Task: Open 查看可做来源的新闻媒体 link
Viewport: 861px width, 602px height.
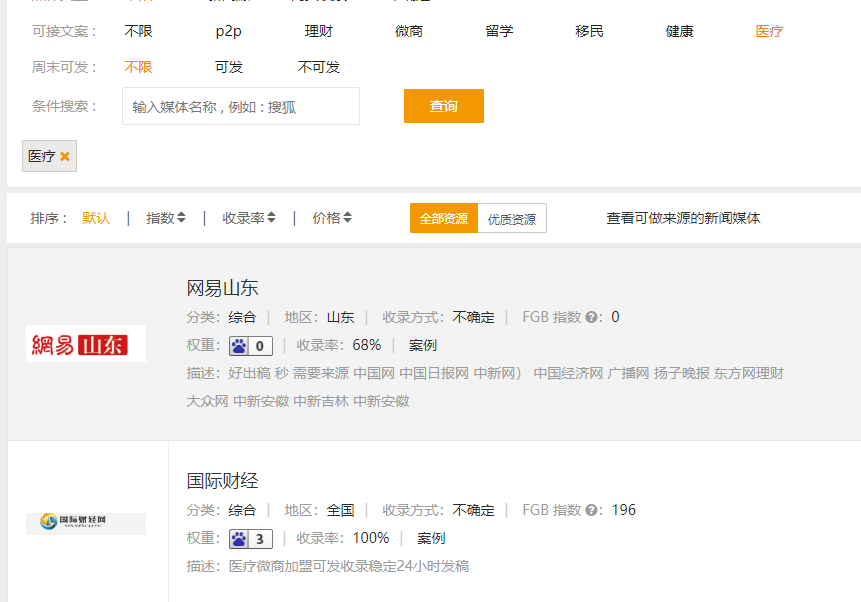Action: coord(683,218)
